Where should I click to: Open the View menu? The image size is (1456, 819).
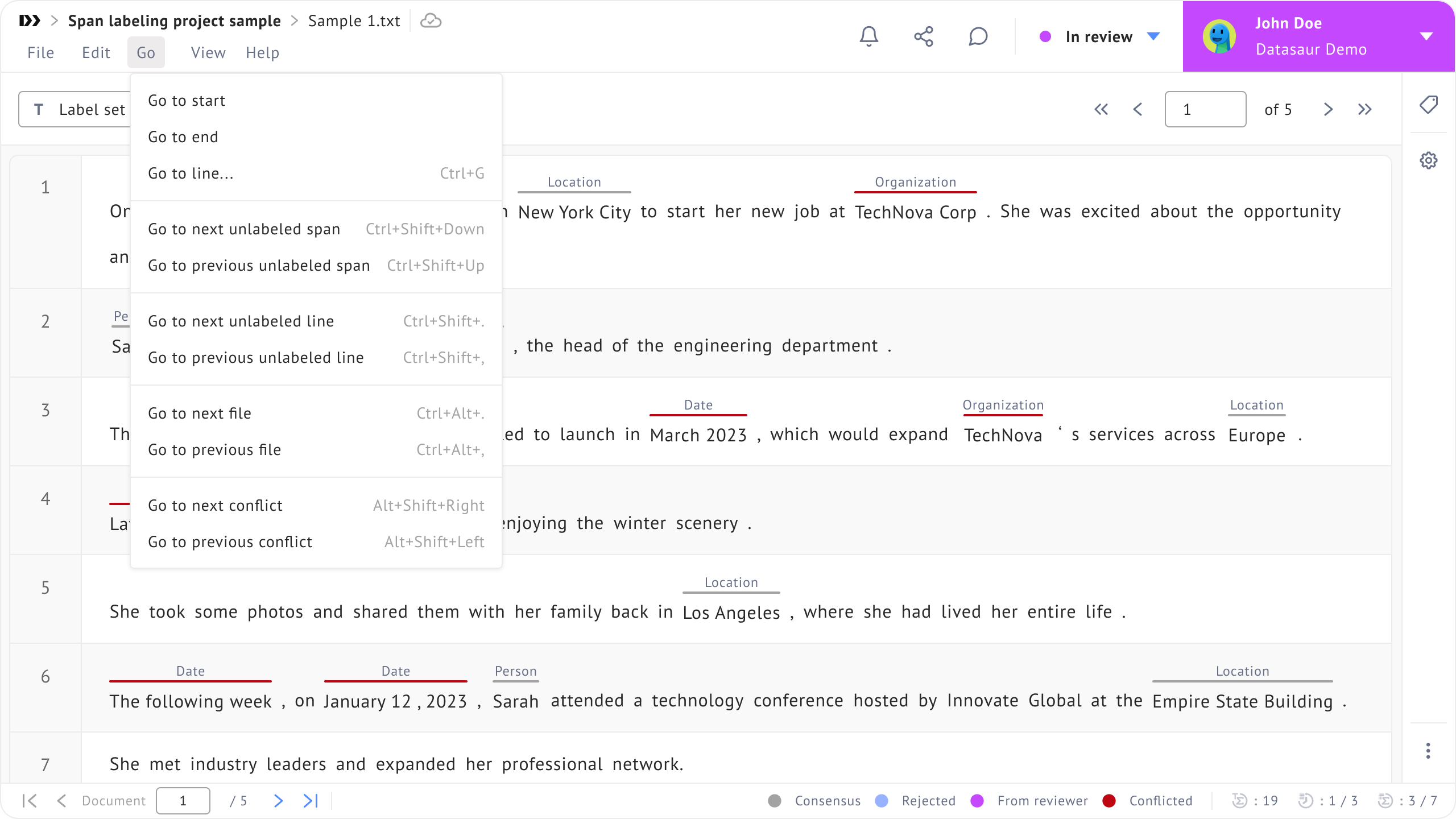(x=208, y=53)
